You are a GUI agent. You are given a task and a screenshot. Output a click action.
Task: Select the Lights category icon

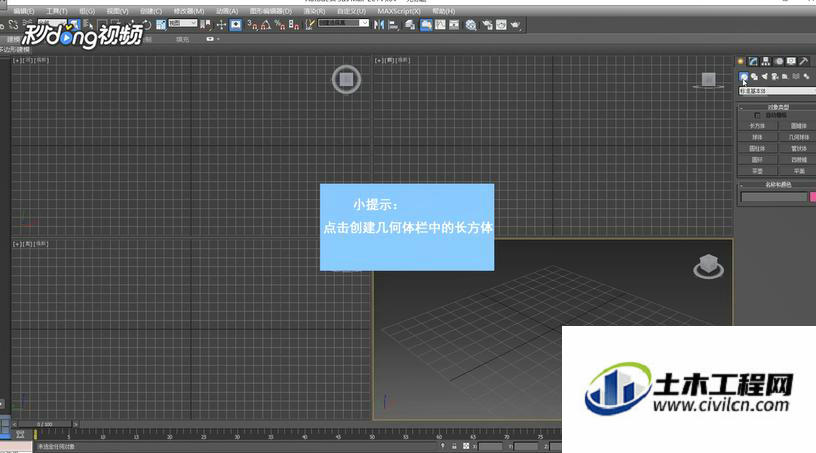(764, 77)
